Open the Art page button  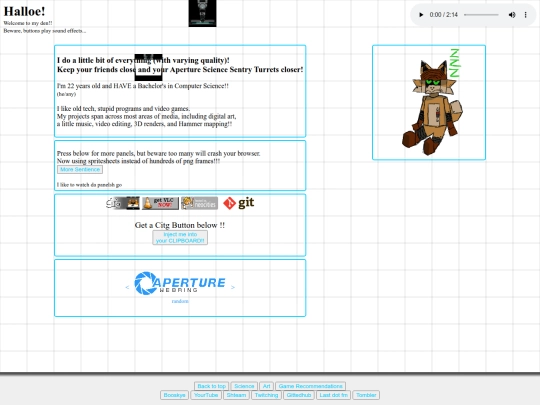pyautogui.click(x=267, y=386)
